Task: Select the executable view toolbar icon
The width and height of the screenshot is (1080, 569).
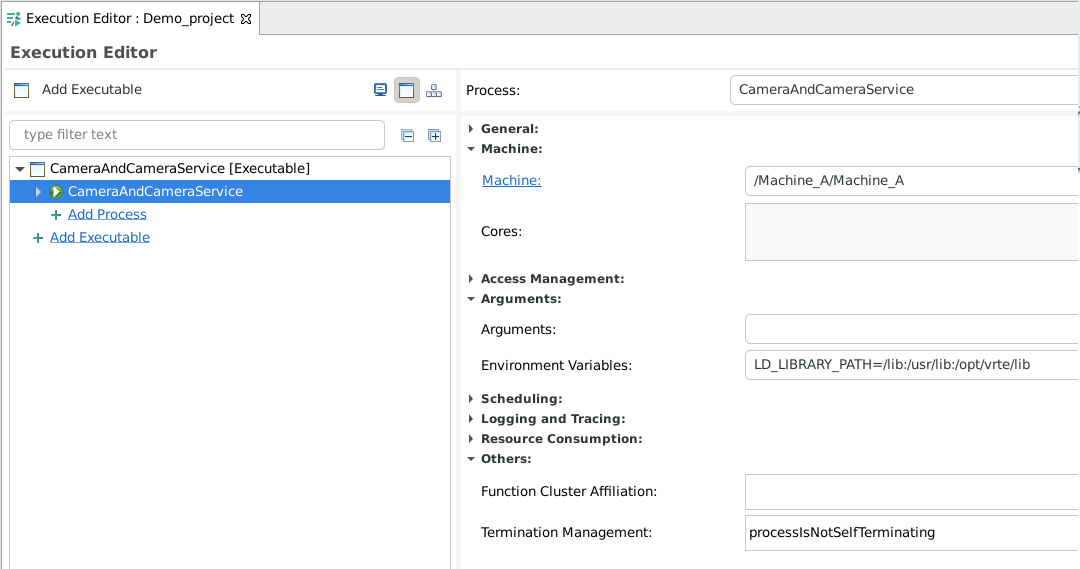Action: (406, 90)
